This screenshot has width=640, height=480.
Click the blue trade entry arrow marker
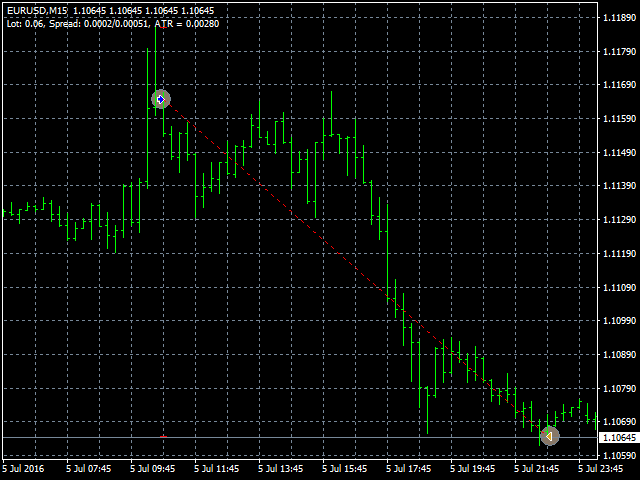tap(161, 99)
